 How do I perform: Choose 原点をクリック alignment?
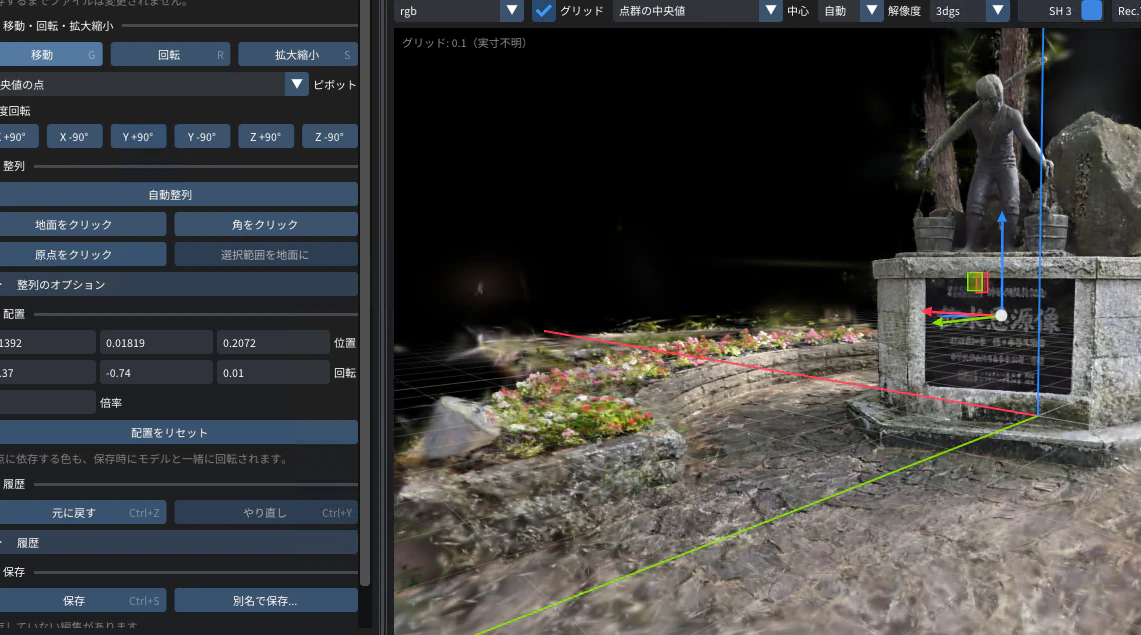(83, 255)
